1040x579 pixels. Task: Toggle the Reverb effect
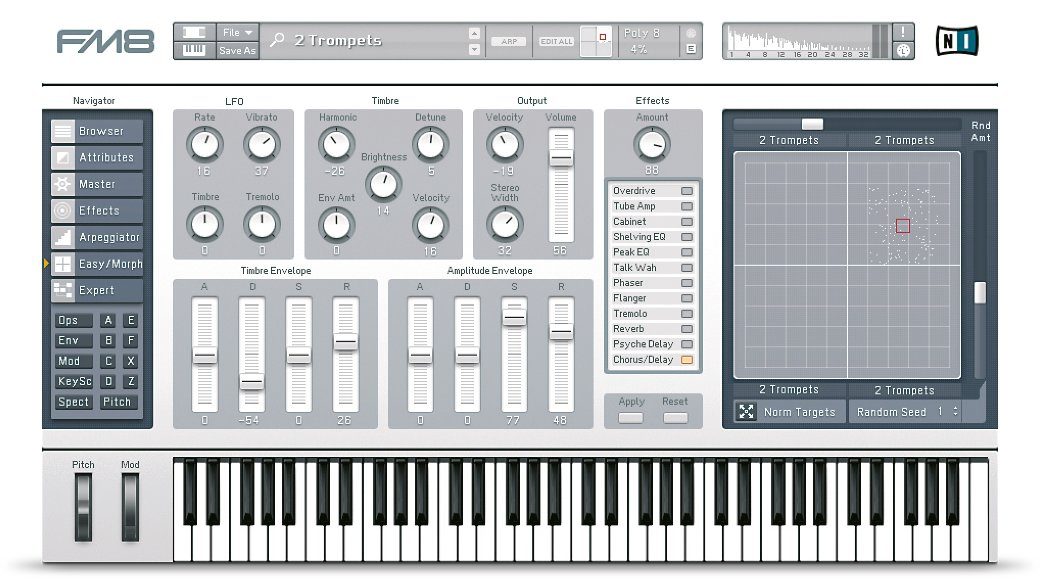(x=686, y=329)
